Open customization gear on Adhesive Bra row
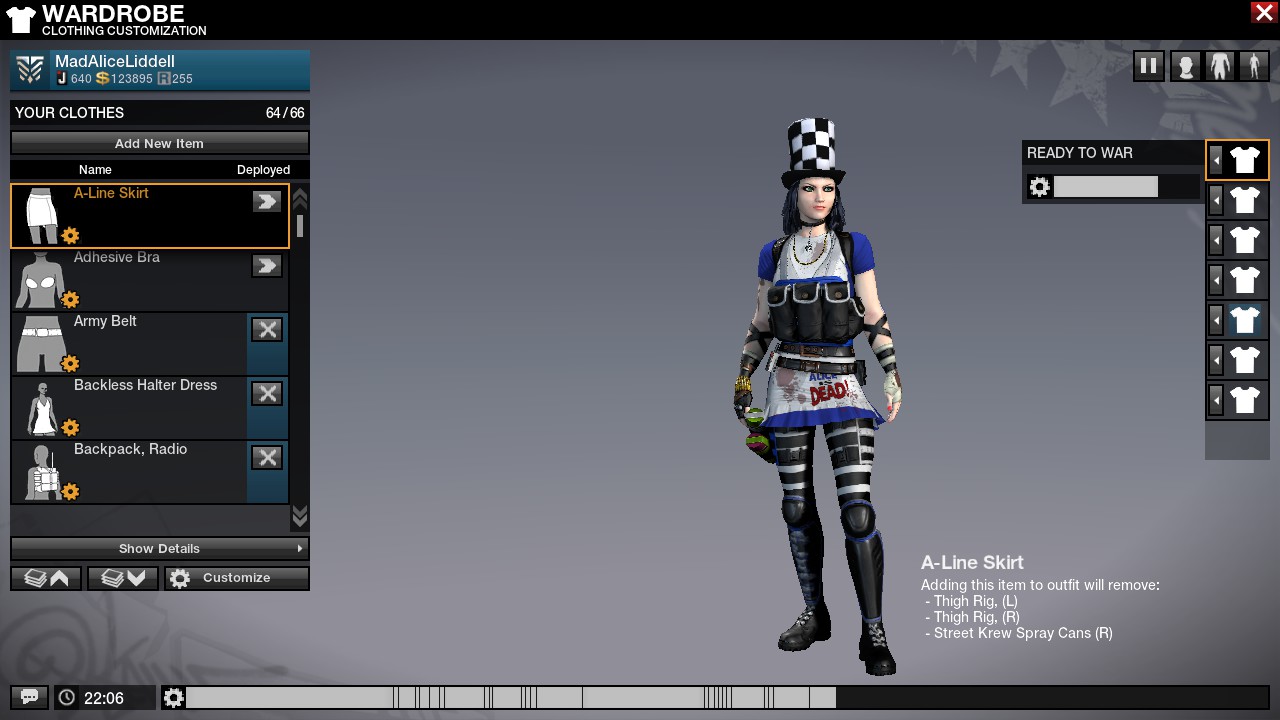The image size is (1280, 720). click(x=70, y=300)
